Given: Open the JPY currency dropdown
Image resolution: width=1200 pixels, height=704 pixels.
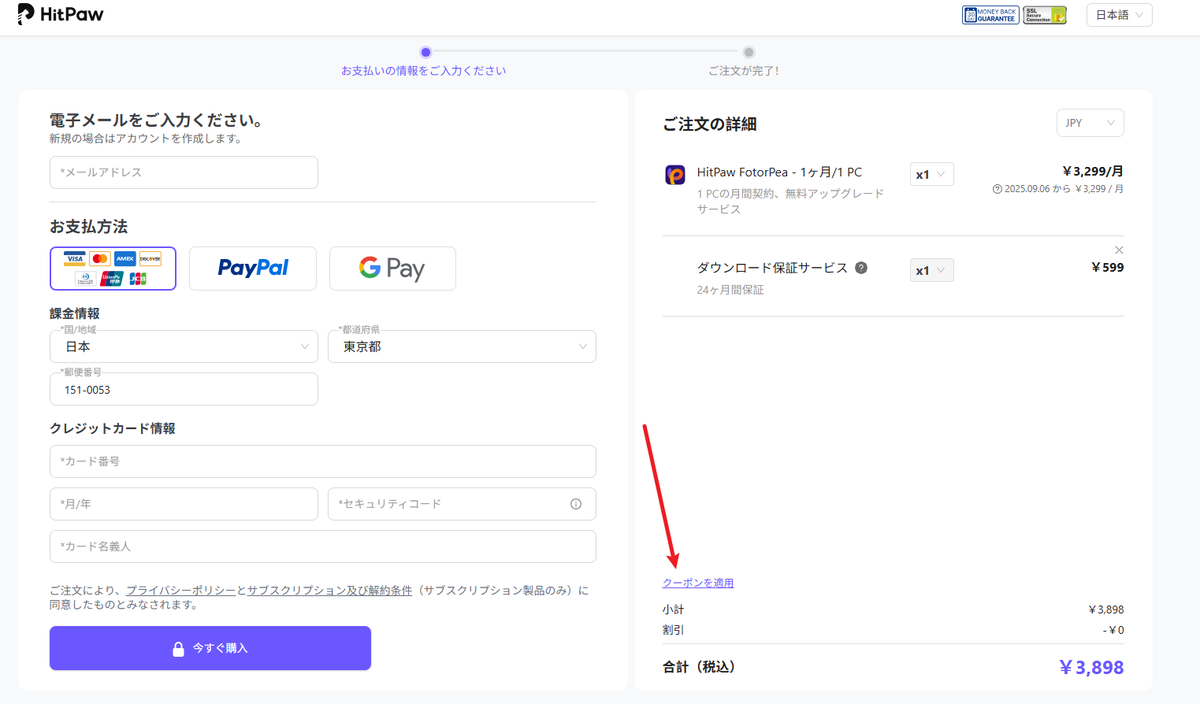Looking at the screenshot, I should (1090, 123).
